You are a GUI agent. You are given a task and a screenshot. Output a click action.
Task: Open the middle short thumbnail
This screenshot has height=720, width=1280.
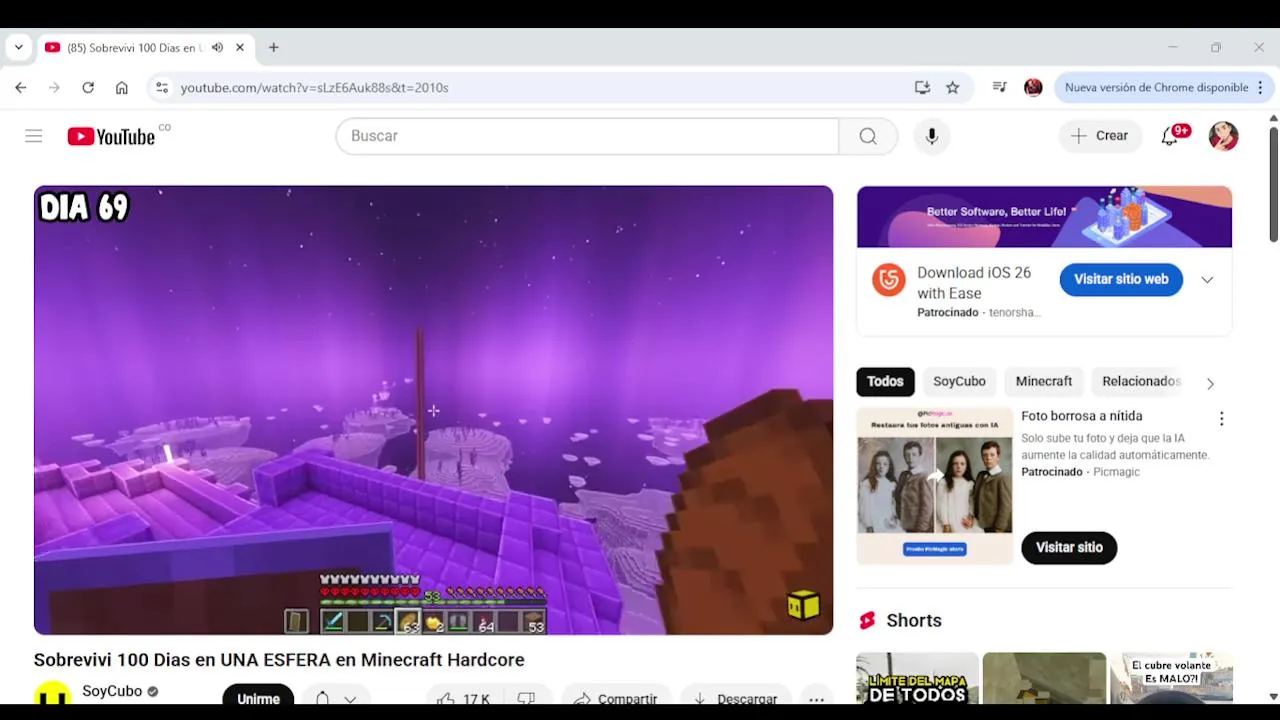[x=1044, y=679]
